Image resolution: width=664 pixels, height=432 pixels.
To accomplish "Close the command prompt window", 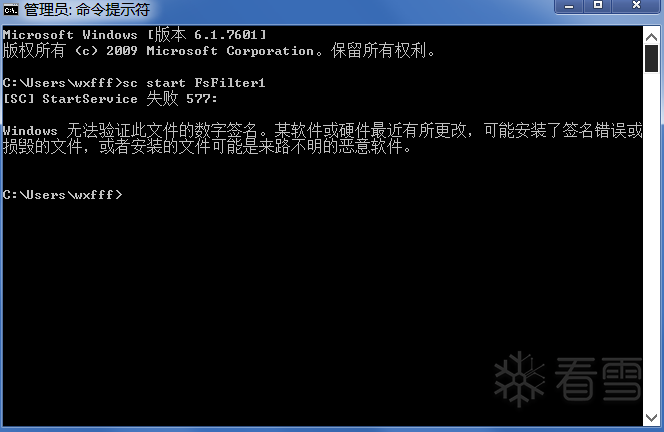I will click(x=636, y=6).
